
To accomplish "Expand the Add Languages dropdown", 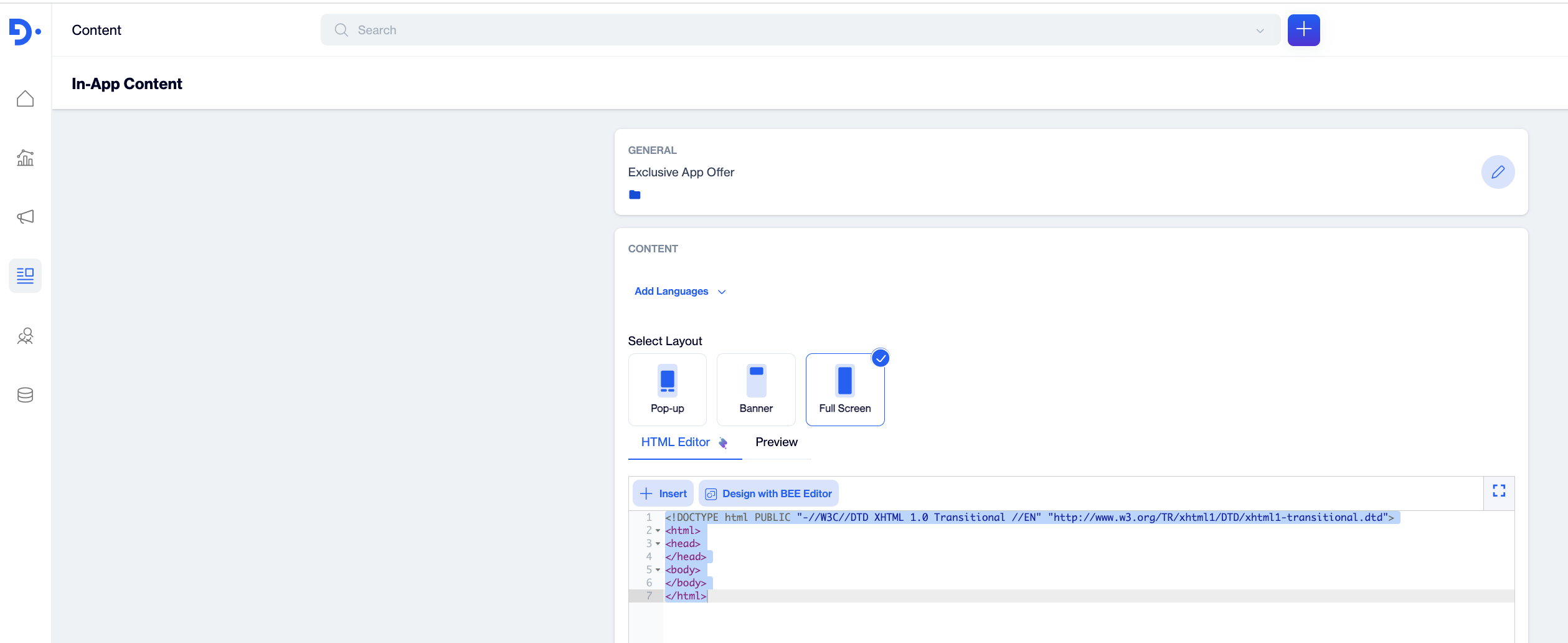I will (x=680, y=292).
